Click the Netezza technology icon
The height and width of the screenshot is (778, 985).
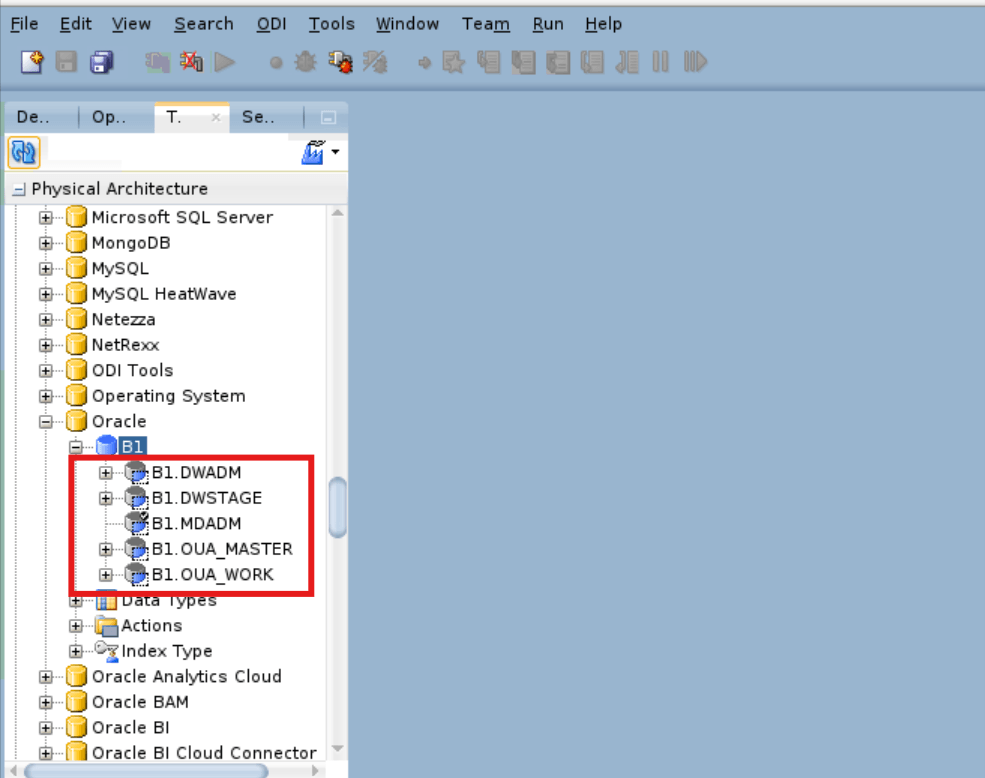[77, 319]
